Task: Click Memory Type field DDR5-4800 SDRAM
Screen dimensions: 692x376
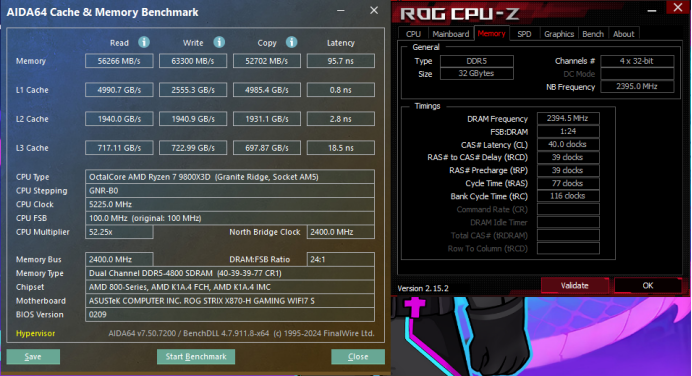Action: tap(230, 273)
